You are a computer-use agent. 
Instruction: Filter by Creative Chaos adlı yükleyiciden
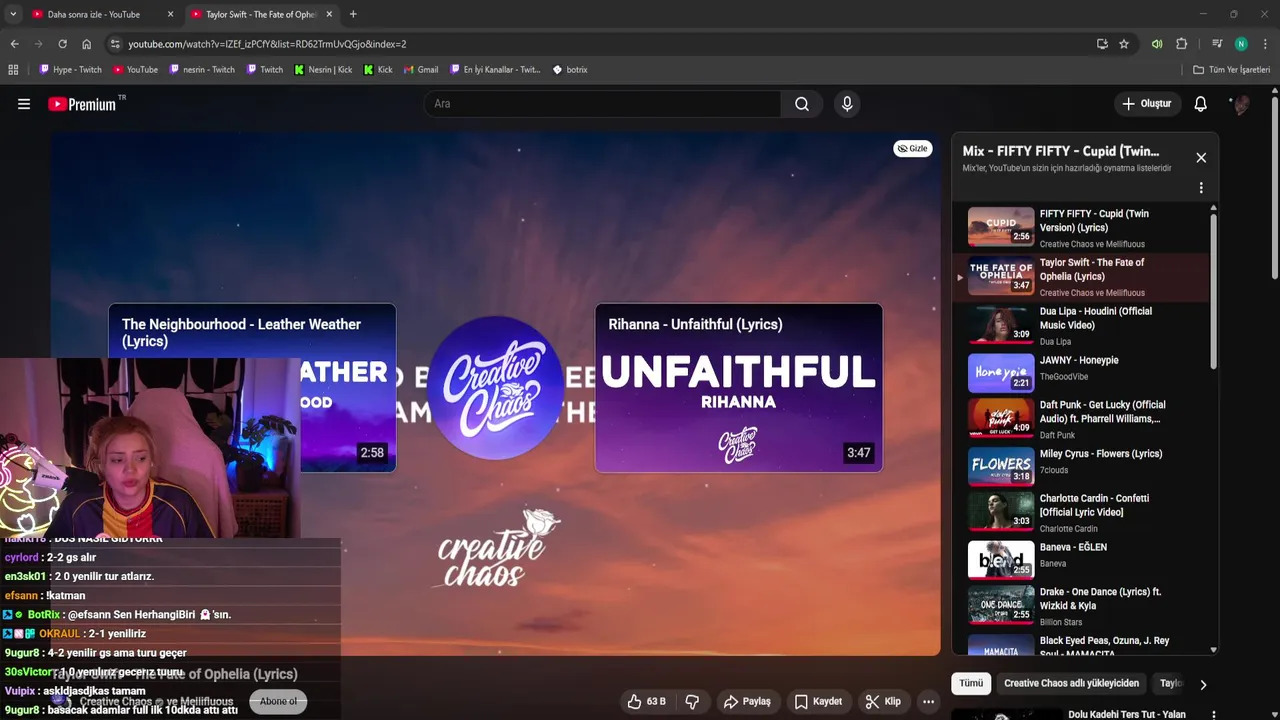(x=1071, y=684)
